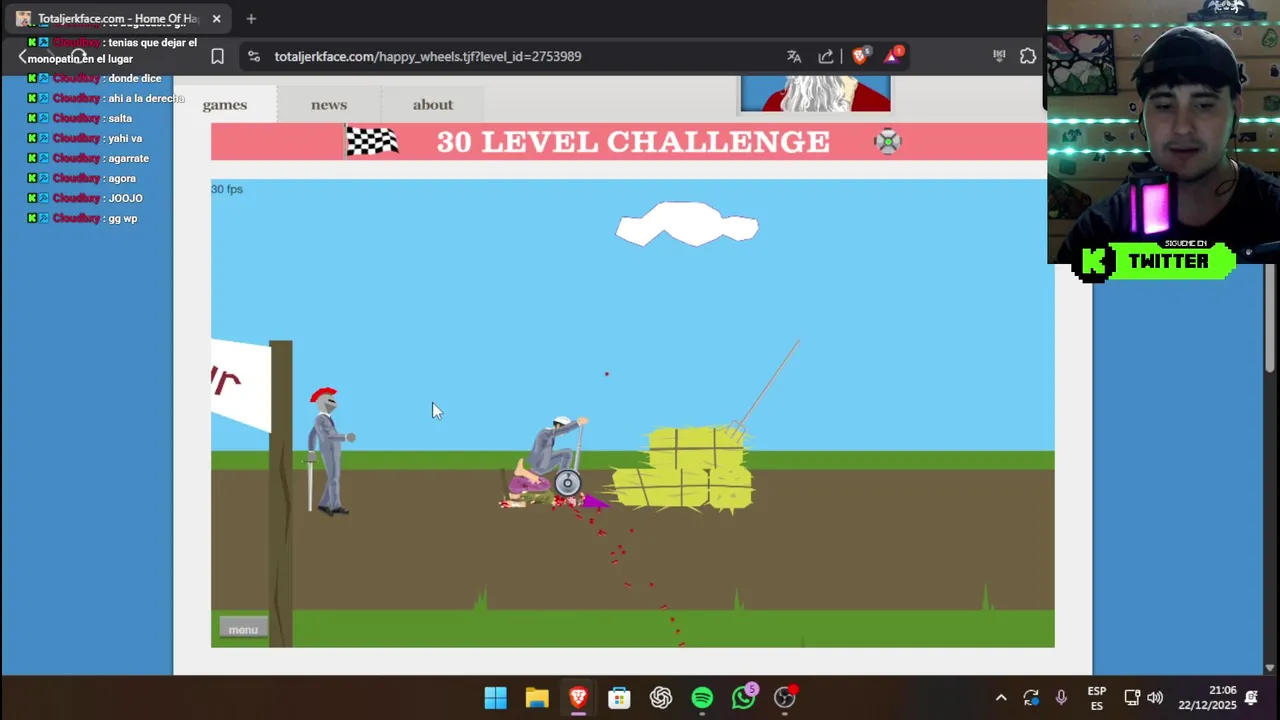Image resolution: width=1280 pixels, height=720 pixels.
Task: Click the Brave browser taskbar icon
Action: click(x=578, y=697)
